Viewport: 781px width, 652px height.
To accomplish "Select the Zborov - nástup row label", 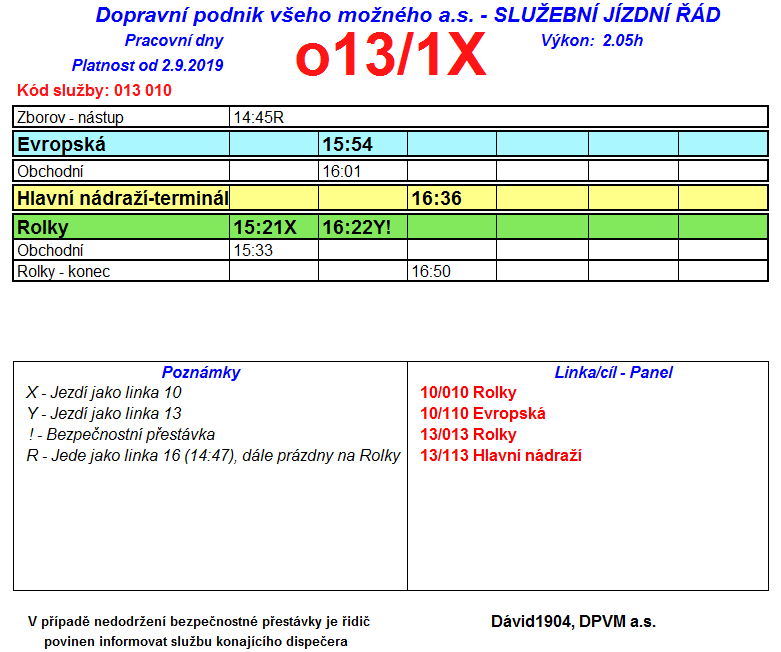I will pyautogui.click(x=121, y=117).
